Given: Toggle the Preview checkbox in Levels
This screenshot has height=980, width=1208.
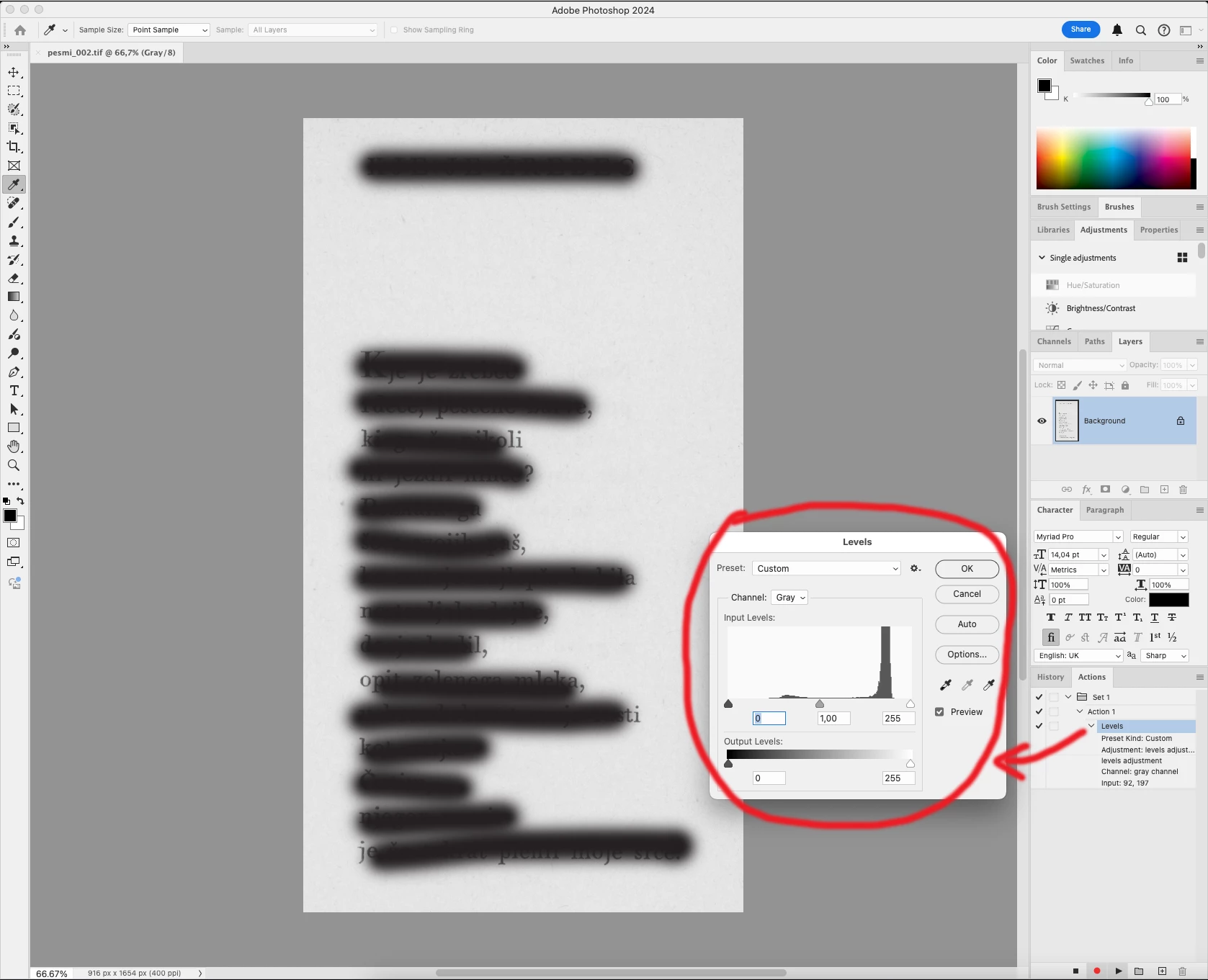Looking at the screenshot, I should pyautogui.click(x=939, y=712).
